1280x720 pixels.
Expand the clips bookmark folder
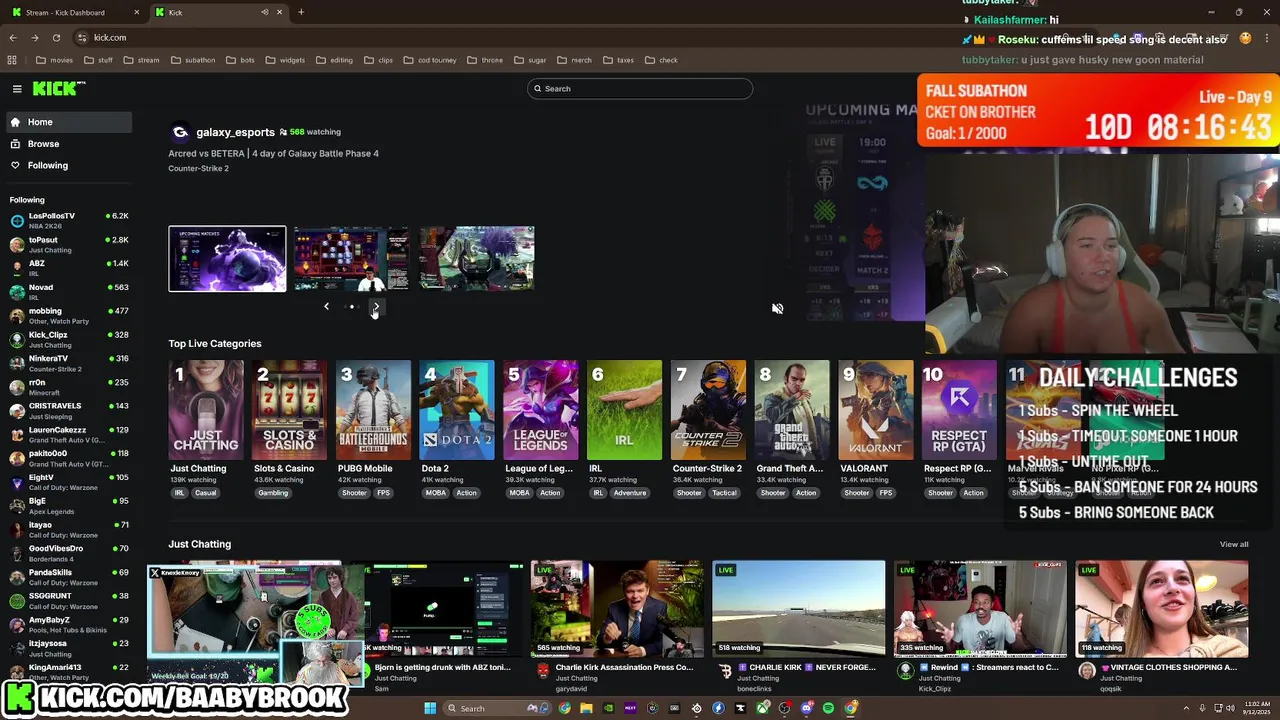tap(378, 60)
